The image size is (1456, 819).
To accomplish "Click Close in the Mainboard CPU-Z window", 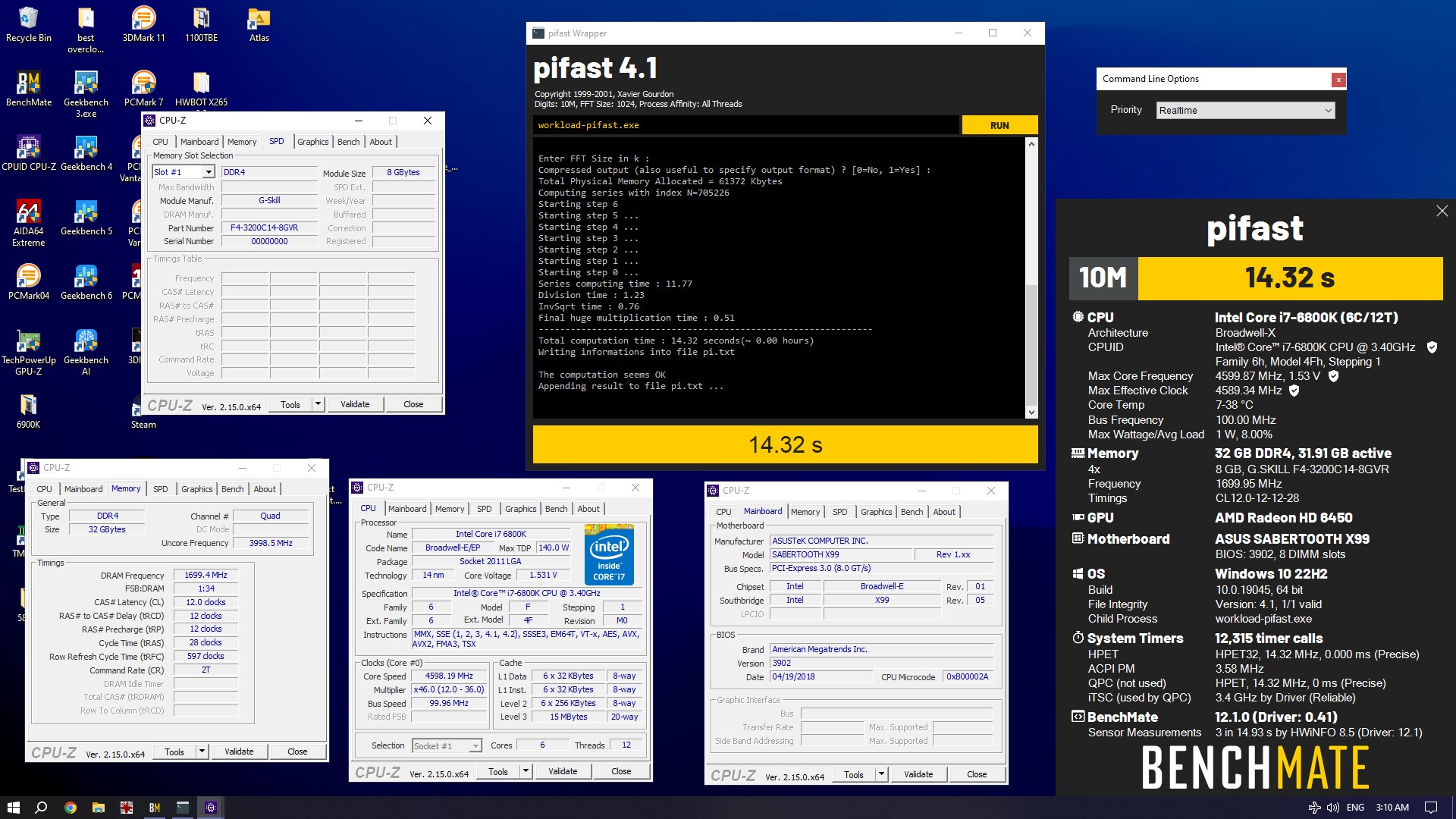I will tap(977, 774).
